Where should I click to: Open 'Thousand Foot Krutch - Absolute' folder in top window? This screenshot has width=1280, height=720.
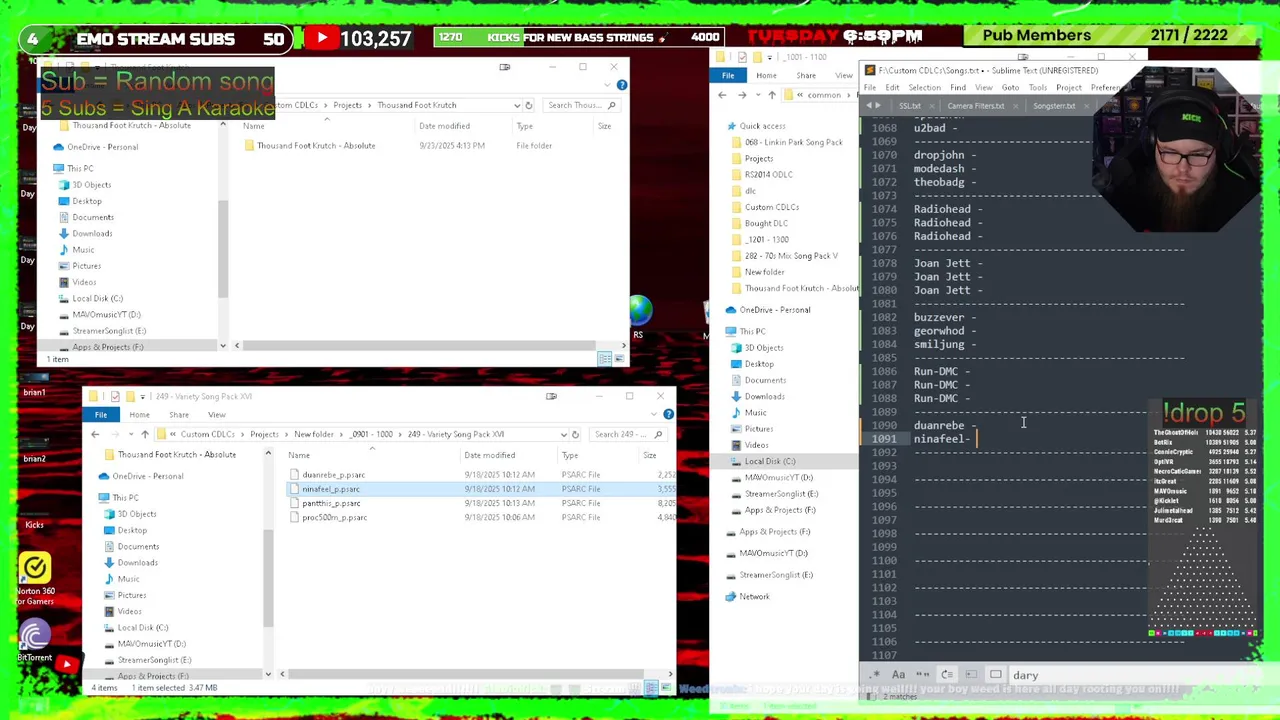[x=315, y=146]
